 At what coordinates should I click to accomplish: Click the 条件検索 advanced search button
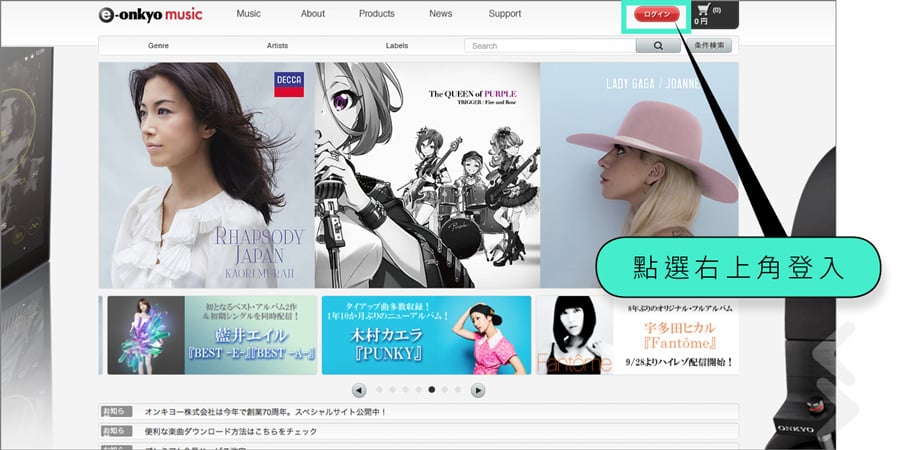pos(708,45)
